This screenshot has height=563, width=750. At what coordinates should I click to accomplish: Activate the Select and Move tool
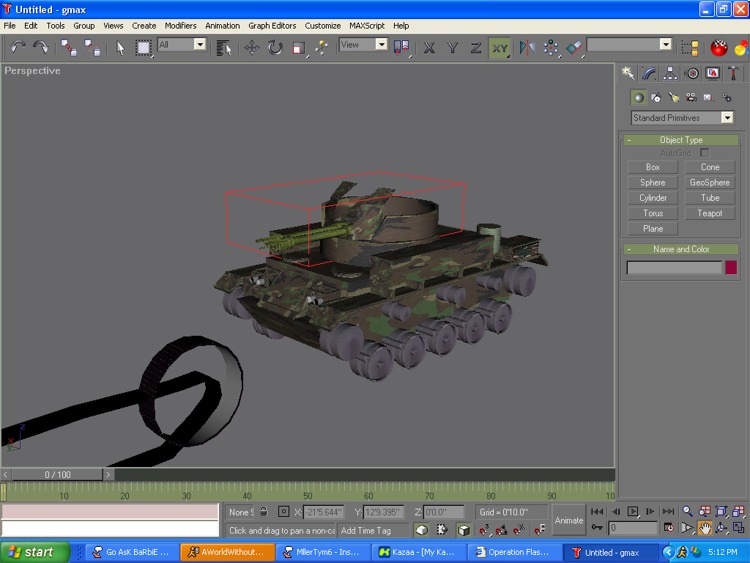point(251,47)
